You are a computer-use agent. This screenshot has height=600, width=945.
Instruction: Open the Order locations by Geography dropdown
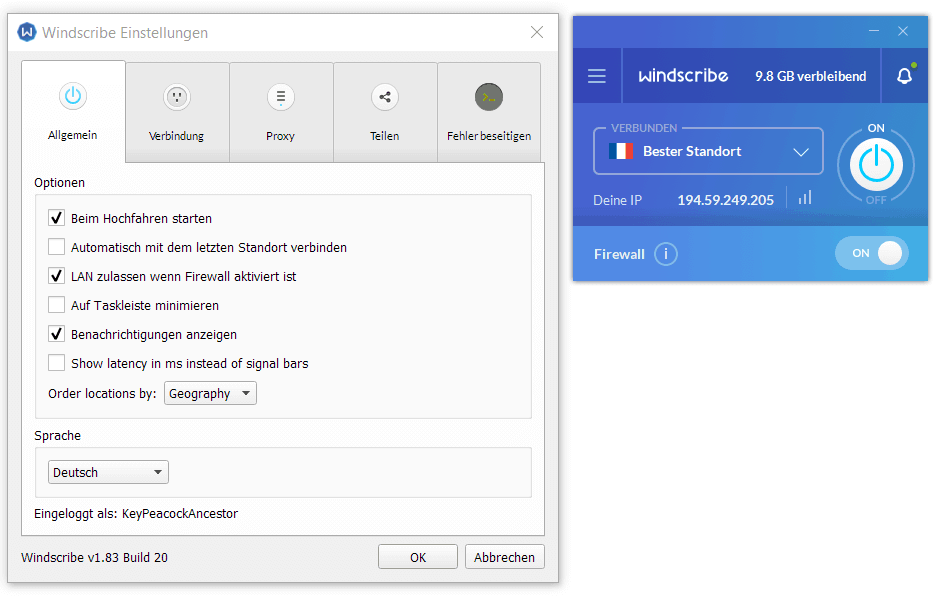(210, 393)
